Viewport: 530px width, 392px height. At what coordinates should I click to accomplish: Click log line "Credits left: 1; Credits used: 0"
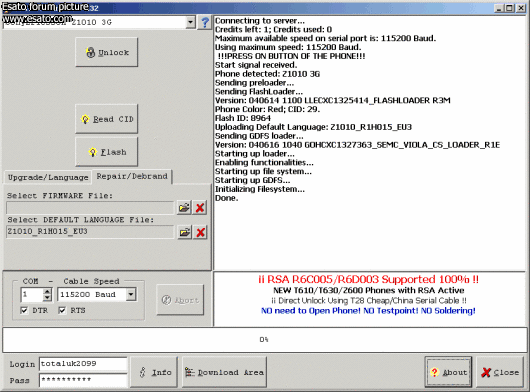273,29
